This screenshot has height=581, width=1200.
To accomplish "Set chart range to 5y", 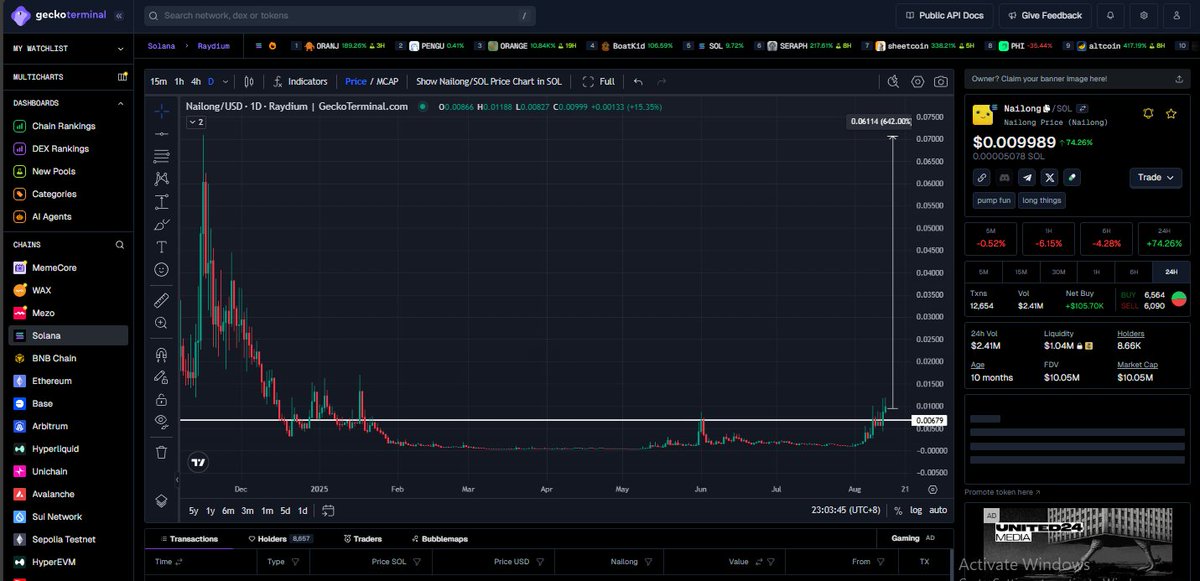I will click(193, 511).
